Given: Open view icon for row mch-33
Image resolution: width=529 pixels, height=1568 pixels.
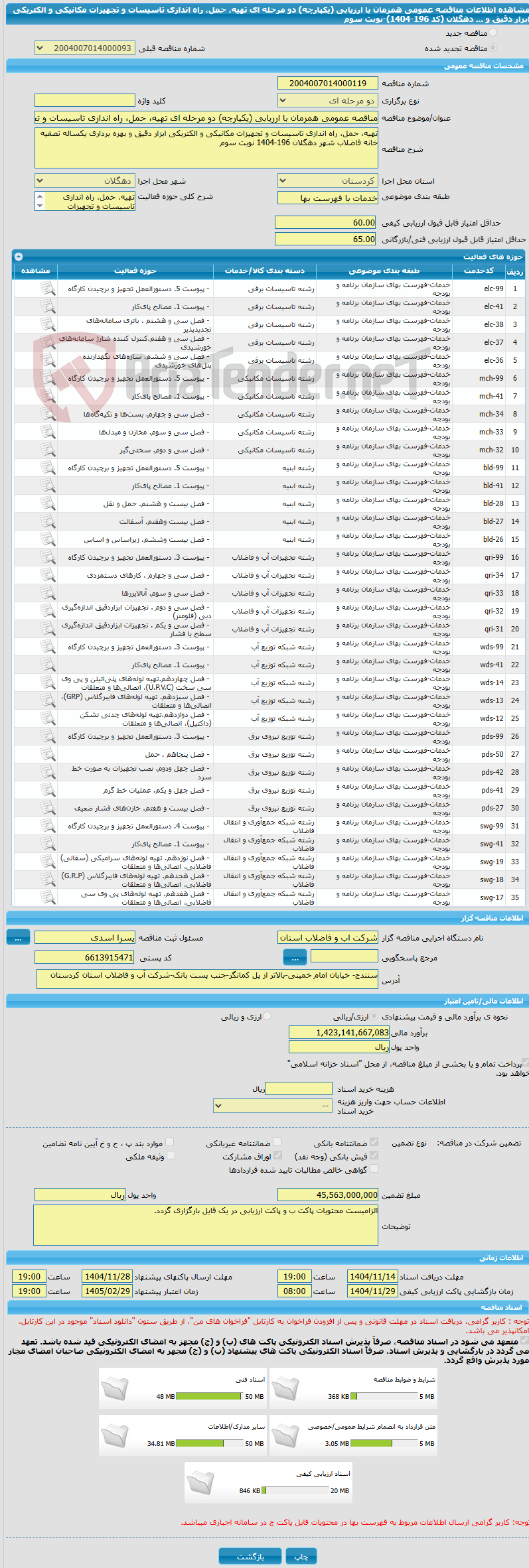Looking at the screenshot, I should (48, 432).
